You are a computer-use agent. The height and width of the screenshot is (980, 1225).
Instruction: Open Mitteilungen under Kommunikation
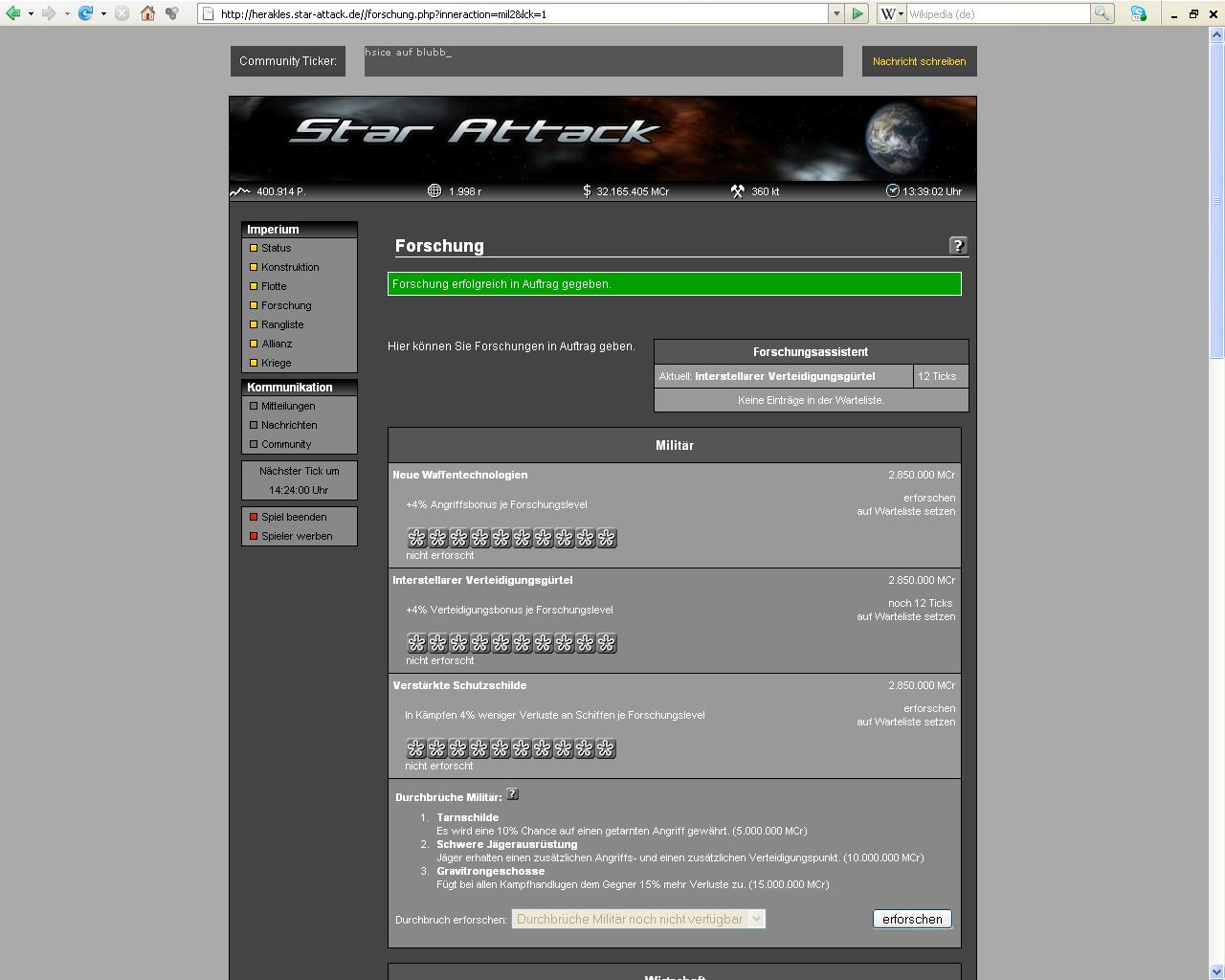tap(288, 406)
